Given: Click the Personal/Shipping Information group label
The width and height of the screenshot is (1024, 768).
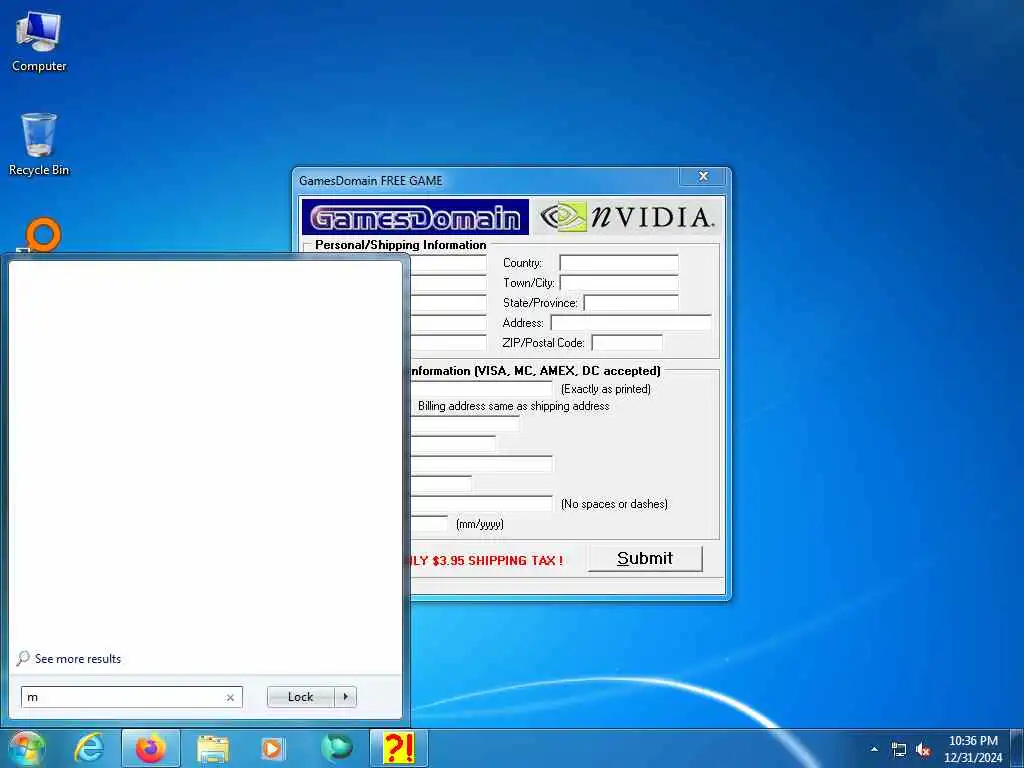Looking at the screenshot, I should (400, 245).
